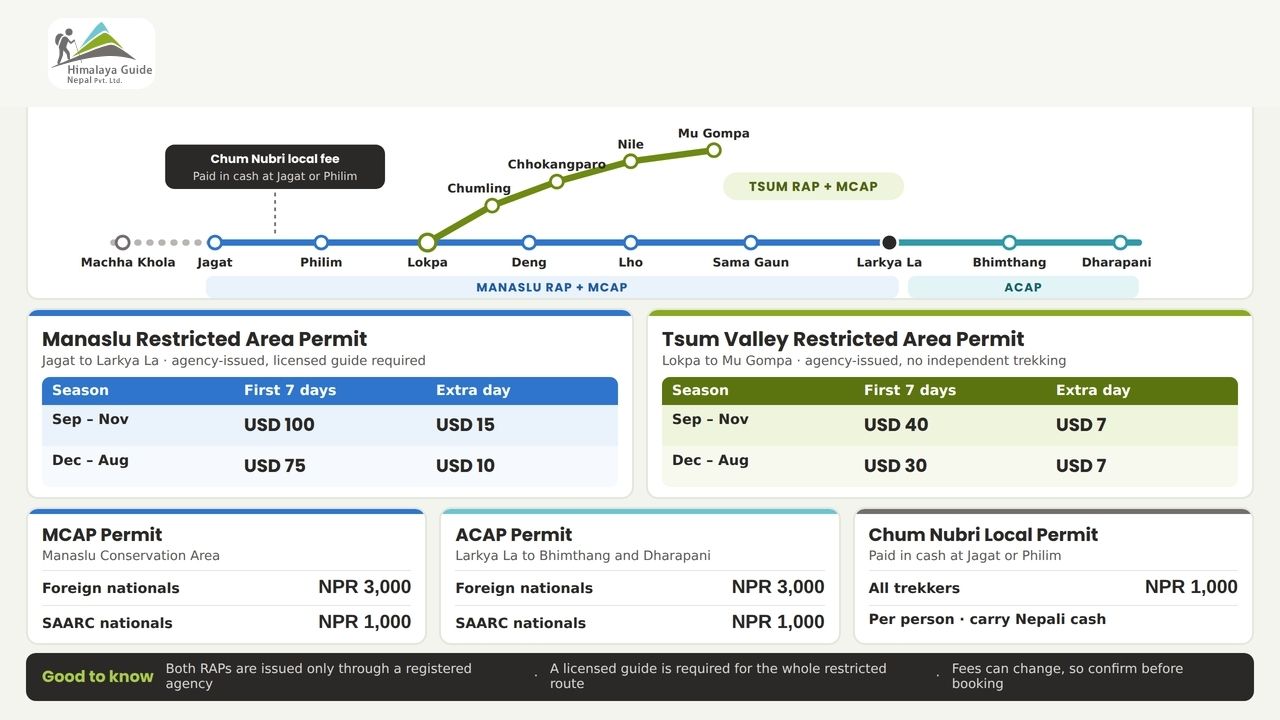Click the Tsum table Extra day header

pos(1093,390)
